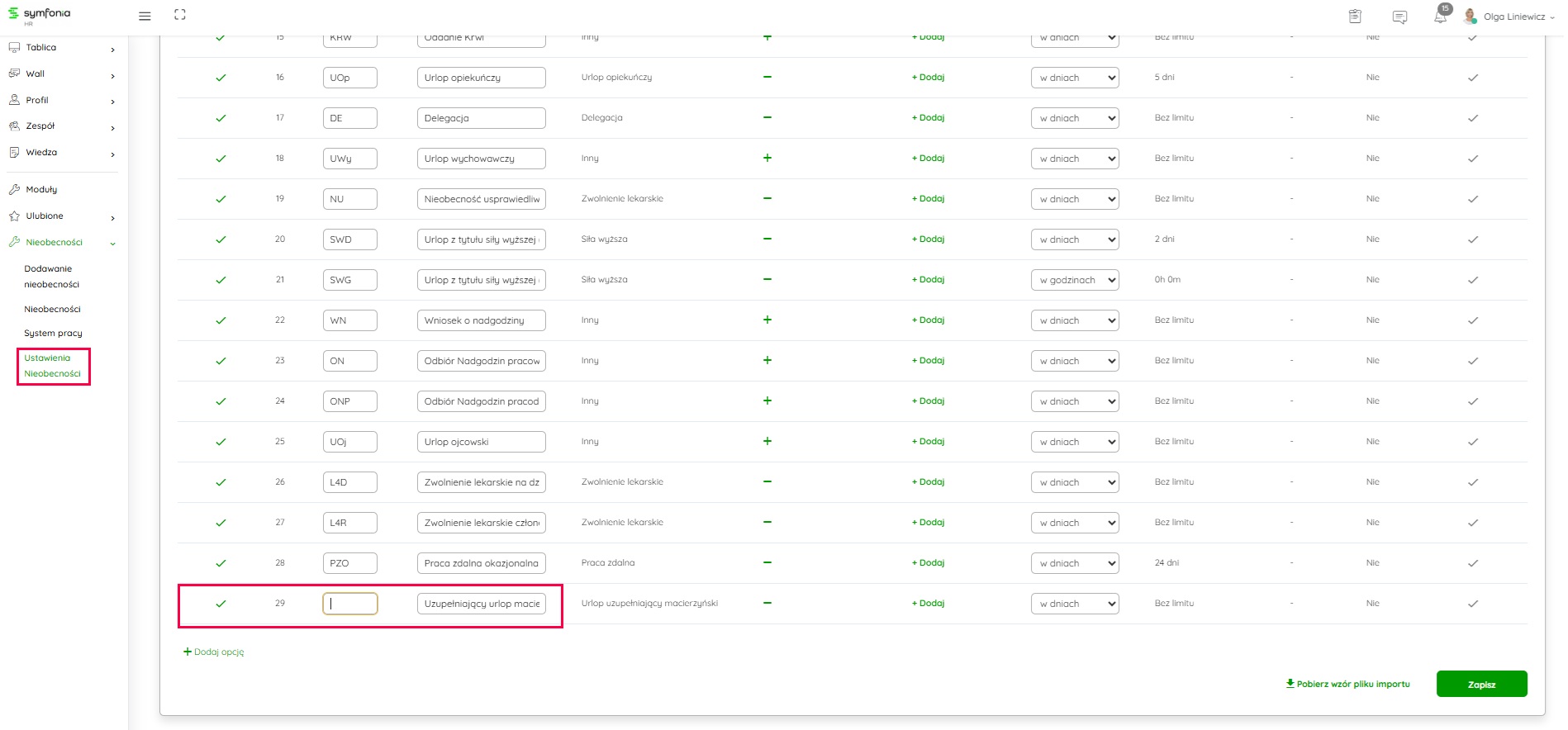Open unit dropdown for Urlop ojcowski row

tap(1074, 442)
